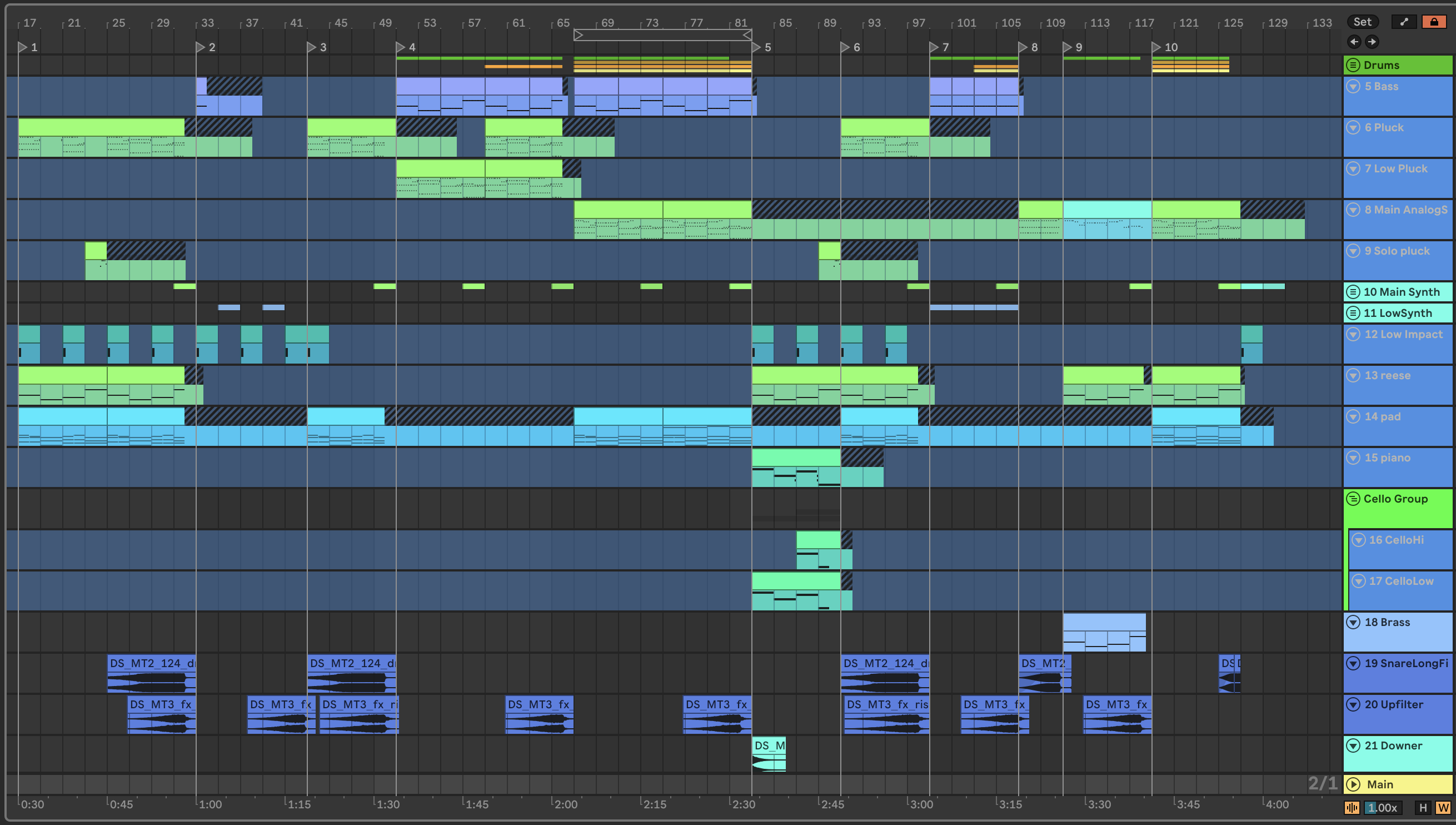1456x825 pixels.
Task: Fold the Cello Group track icon
Action: (x=1353, y=499)
